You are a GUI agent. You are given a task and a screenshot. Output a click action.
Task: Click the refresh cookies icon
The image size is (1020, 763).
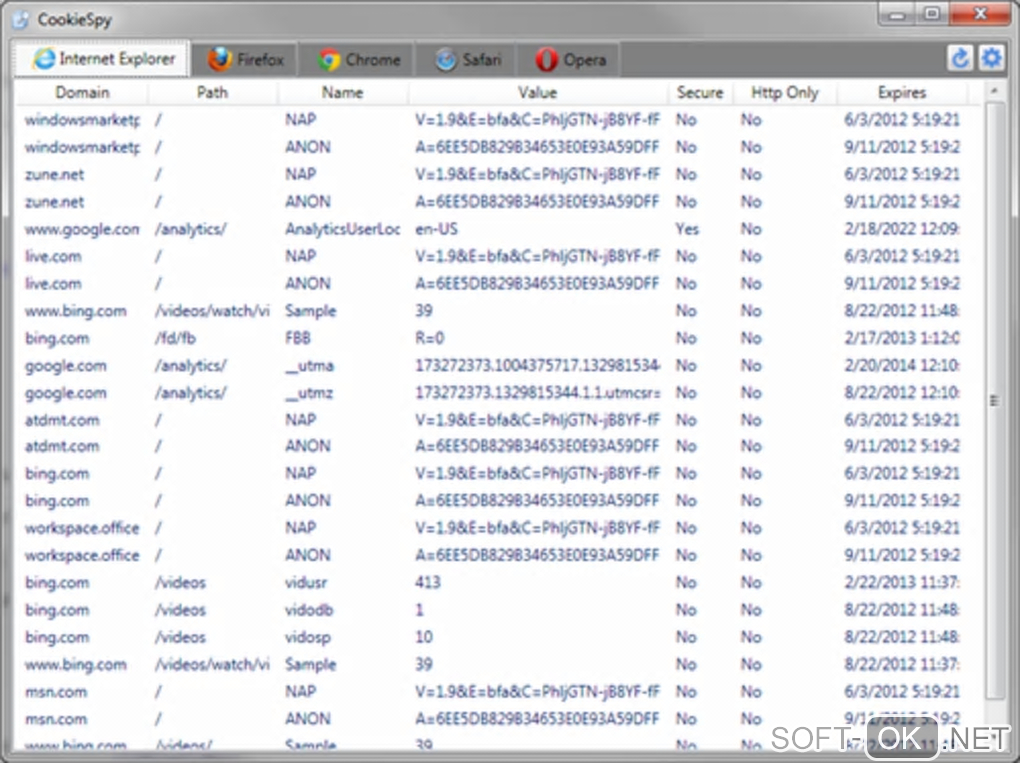[960, 59]
